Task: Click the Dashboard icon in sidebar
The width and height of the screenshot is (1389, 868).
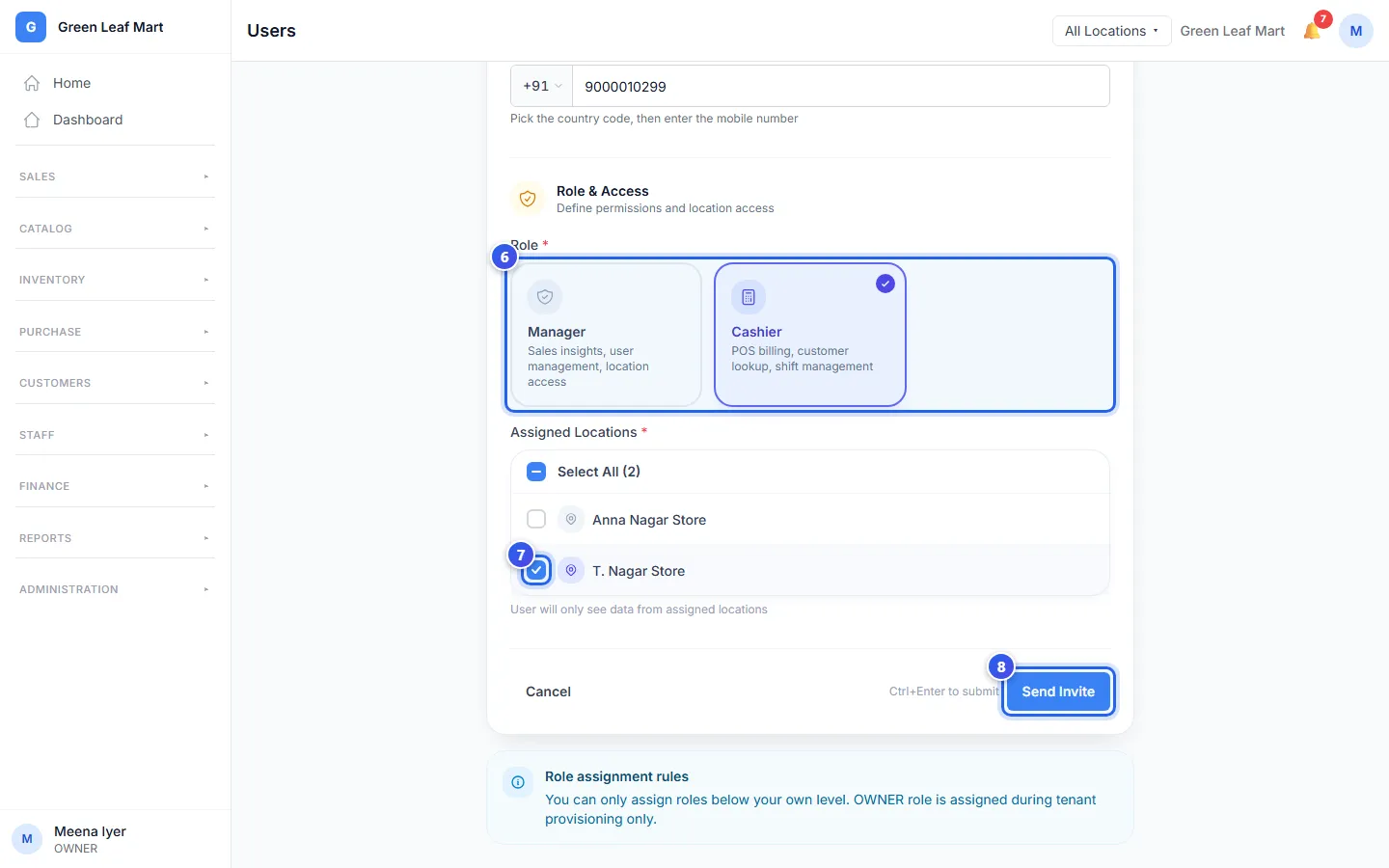Action: point(32,120)
